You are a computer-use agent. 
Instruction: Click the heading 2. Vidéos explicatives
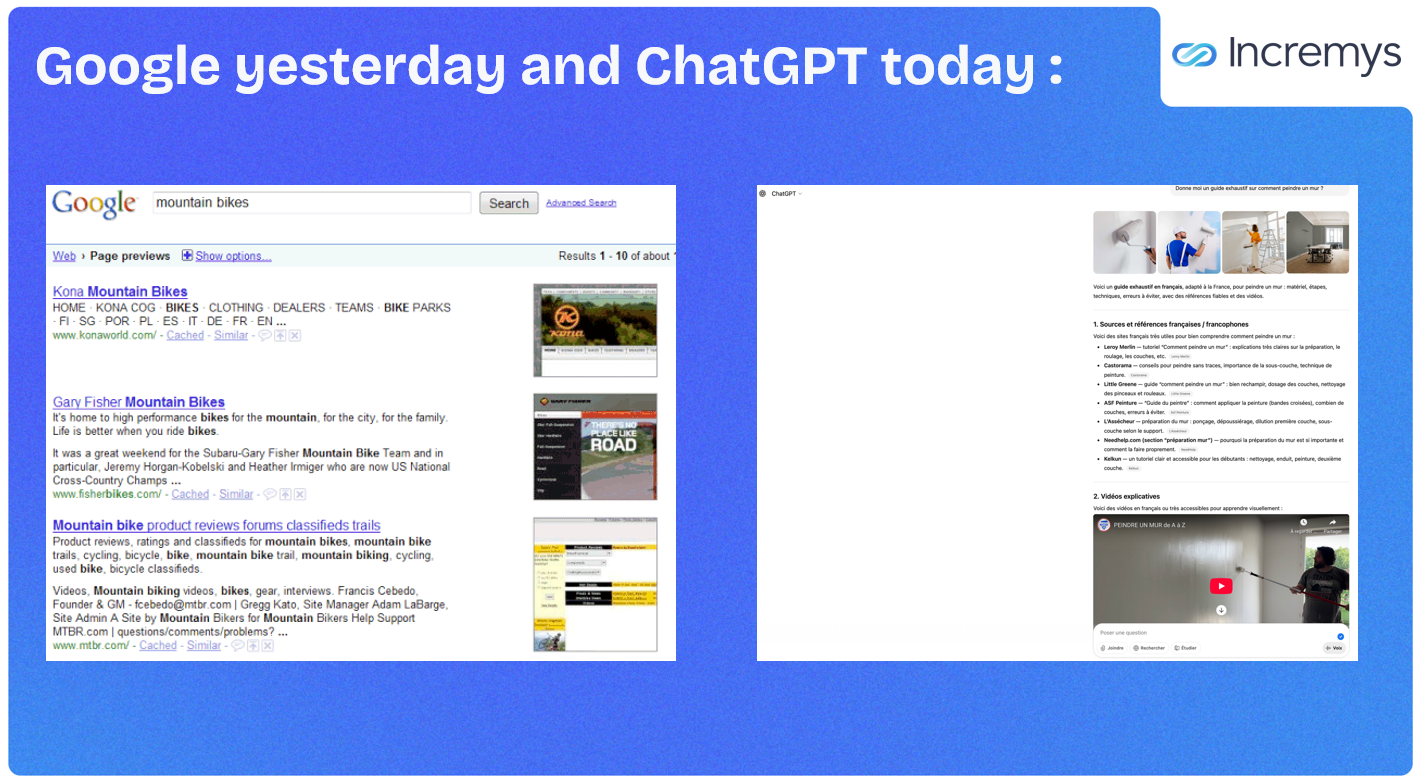coord(1127,496)
